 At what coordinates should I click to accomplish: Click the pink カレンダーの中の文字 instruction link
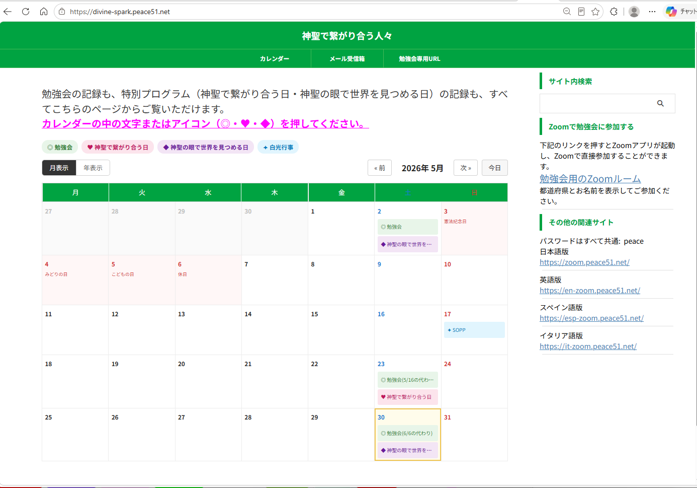[205, 124]
